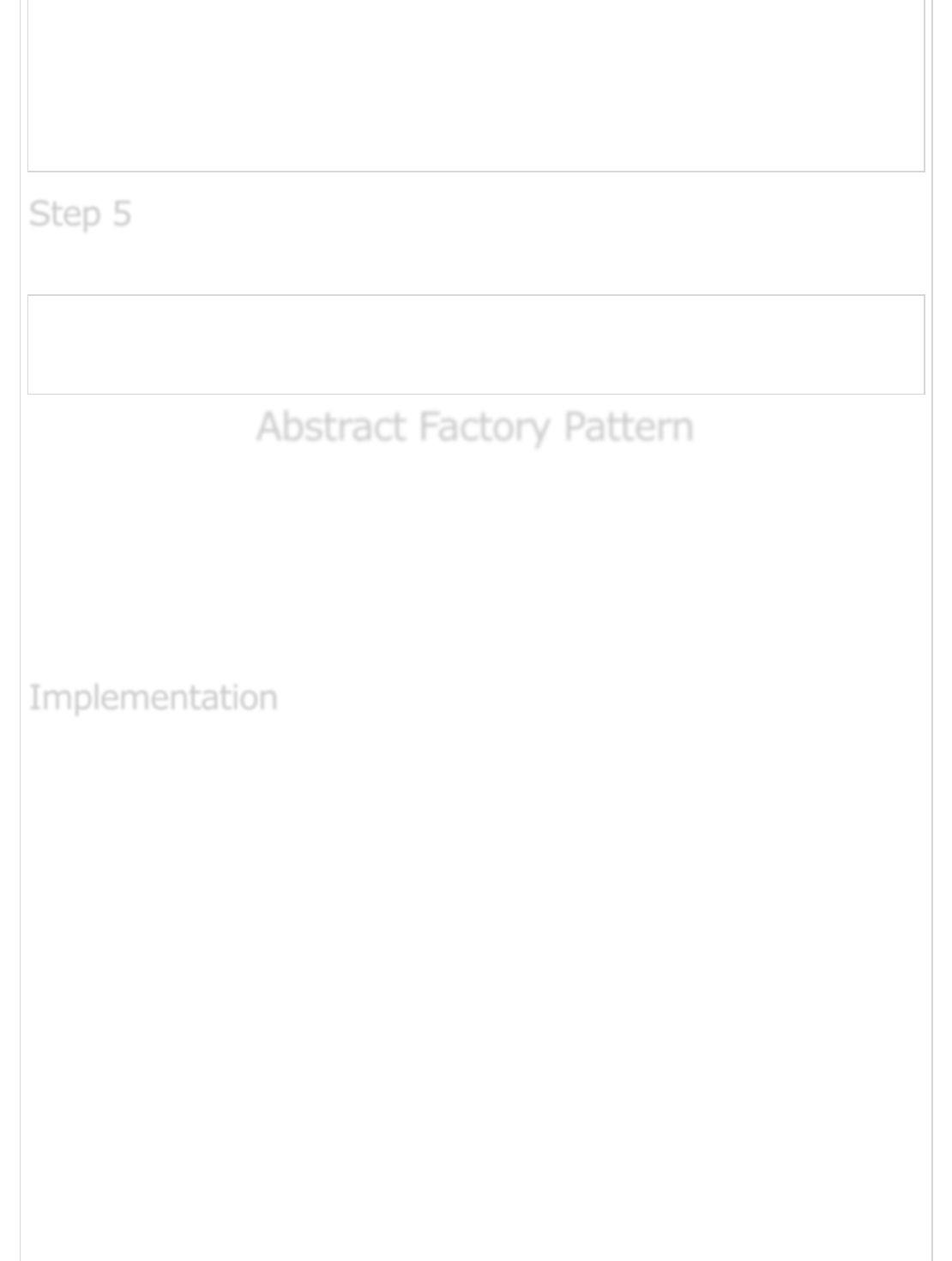Click the top edge of the box below Step 5

[x=476, y=296]
